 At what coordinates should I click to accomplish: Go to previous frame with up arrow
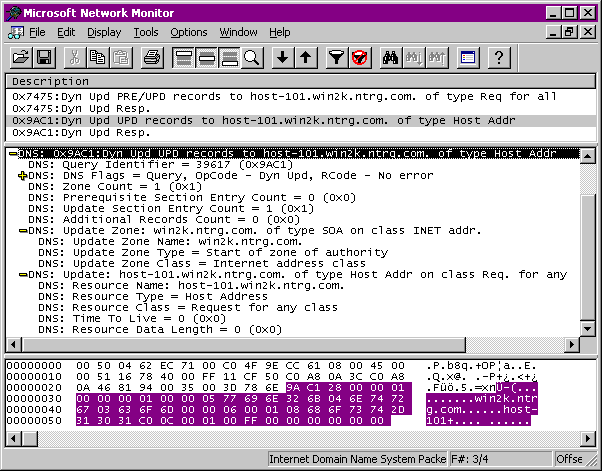(x=306, y=57)
